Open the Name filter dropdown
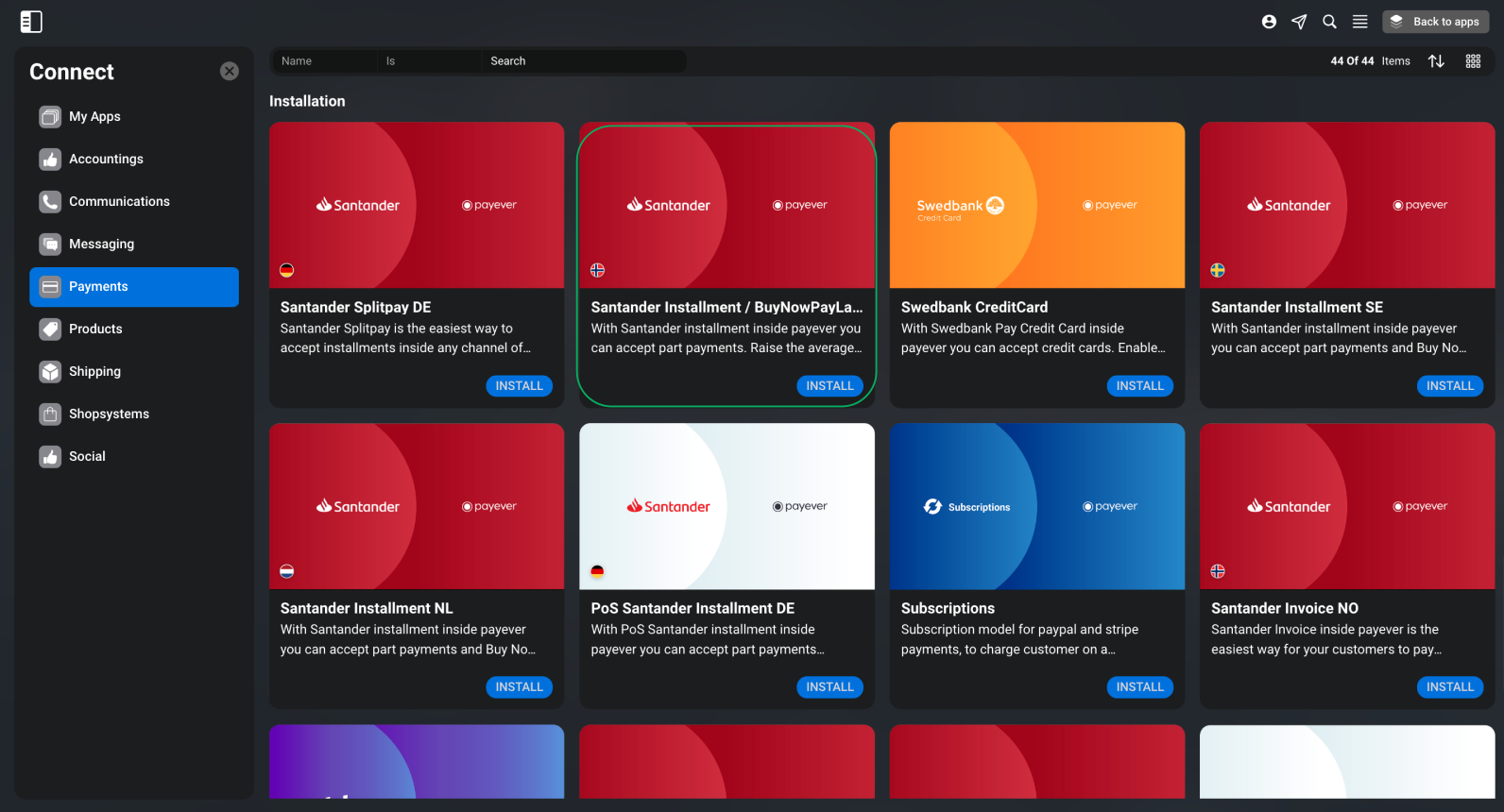 pos(324,61)
